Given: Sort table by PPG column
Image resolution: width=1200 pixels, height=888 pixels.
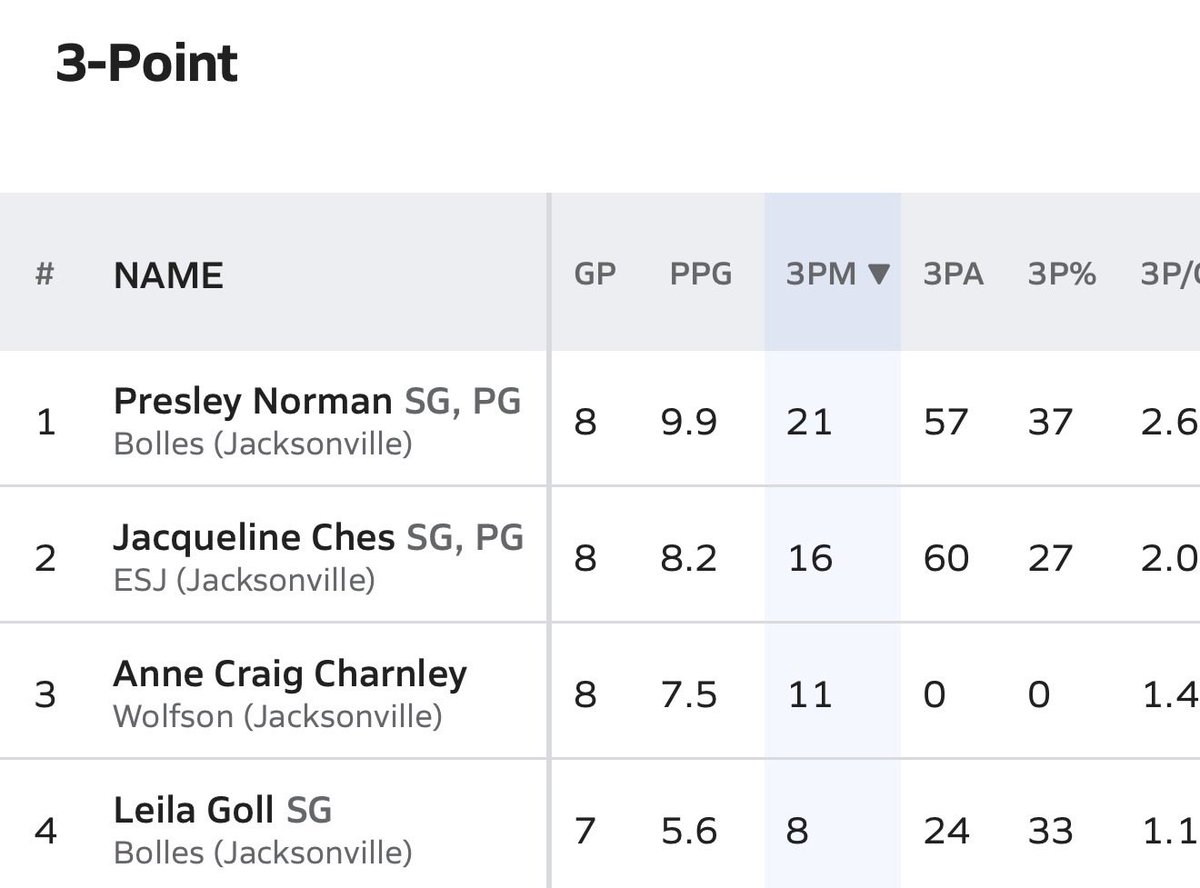Looking at the screenshot, I should [x=701, y=274].
